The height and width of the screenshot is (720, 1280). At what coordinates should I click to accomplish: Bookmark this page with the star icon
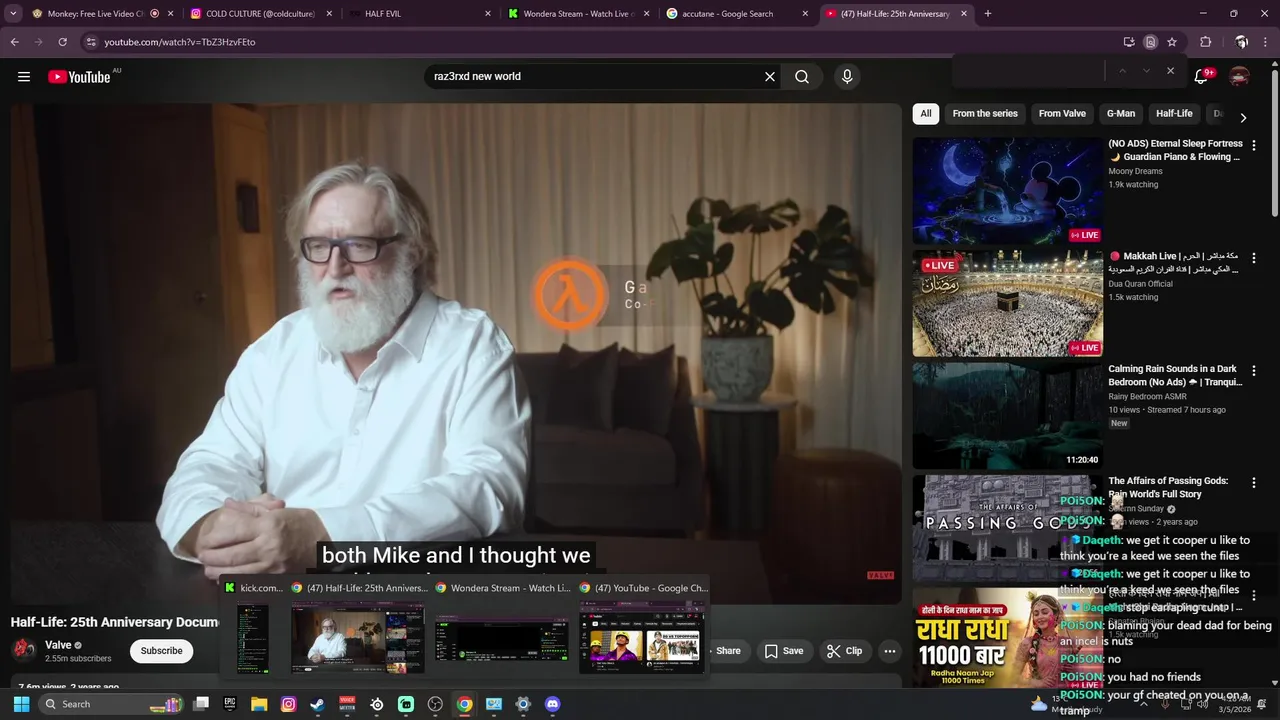click(x=1172, y=42)
